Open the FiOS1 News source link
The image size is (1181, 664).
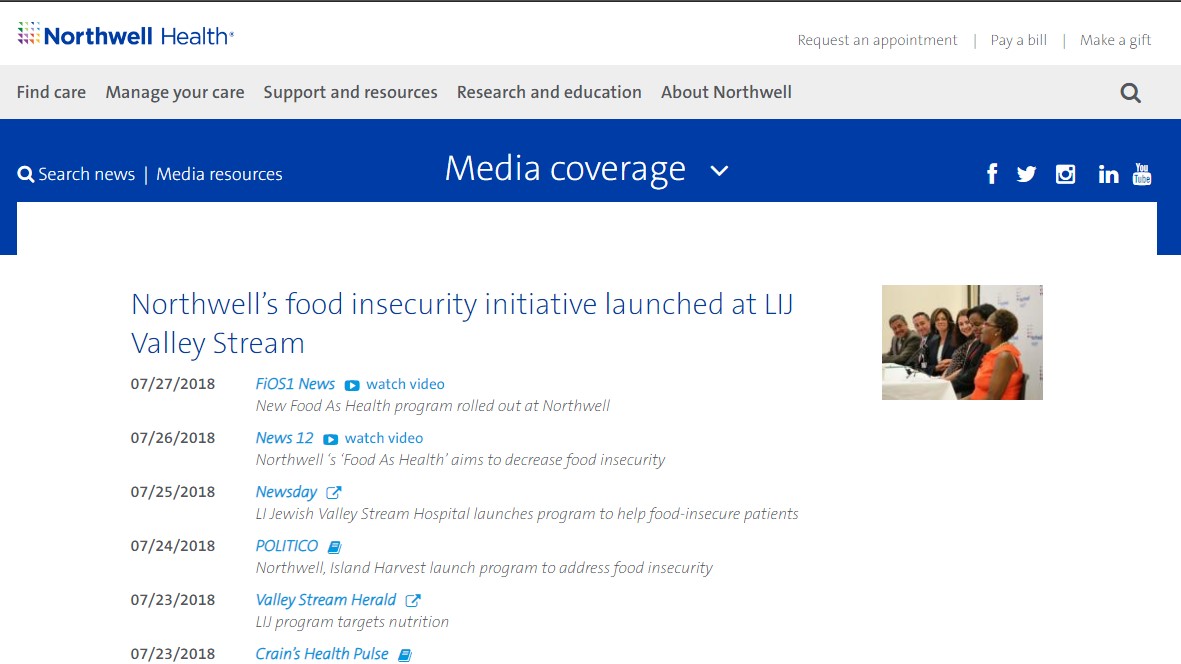295,384
